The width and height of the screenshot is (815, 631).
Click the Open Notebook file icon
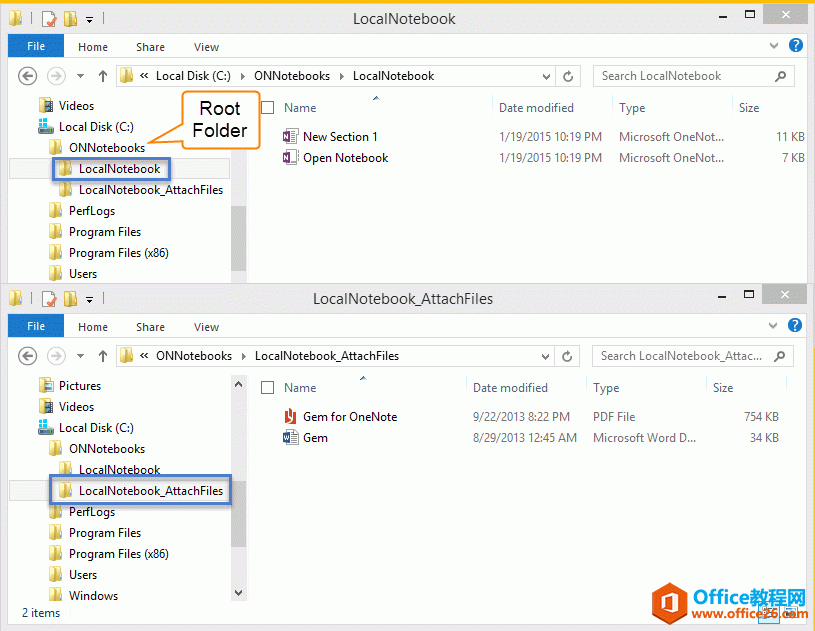click(290, 158)
